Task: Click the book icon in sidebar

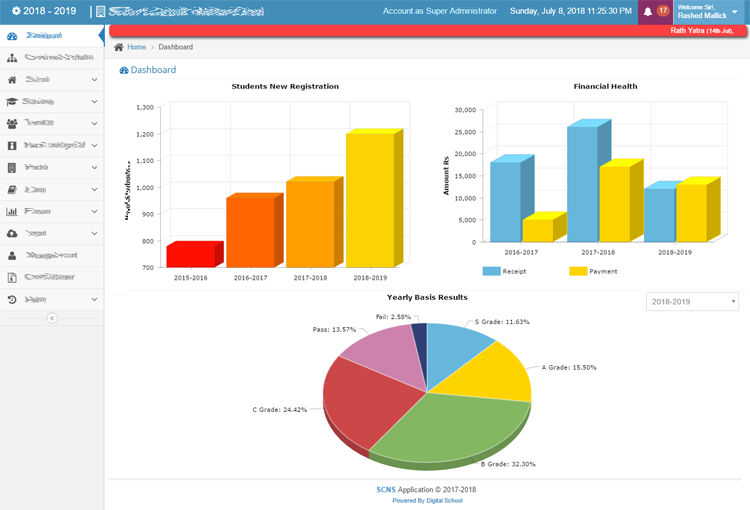Action: (12, 189)
